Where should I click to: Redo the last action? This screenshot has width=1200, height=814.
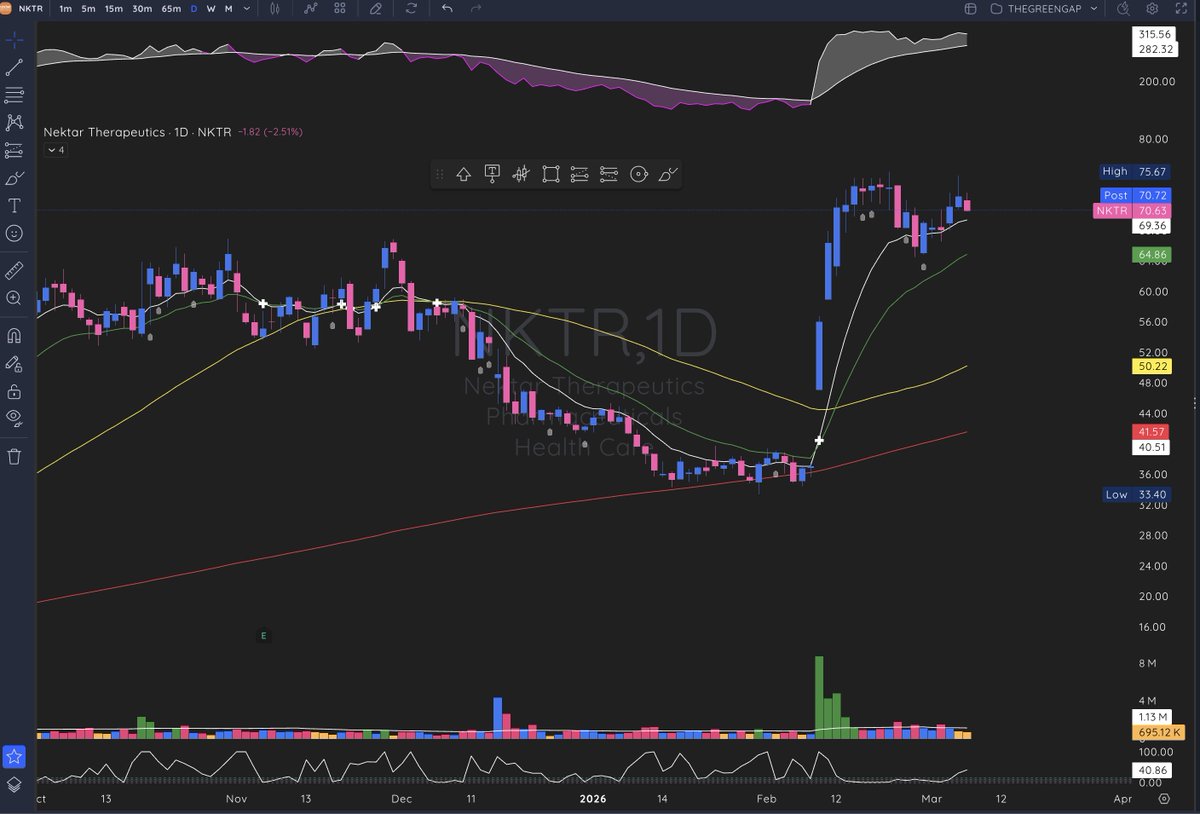(x=476, y=8)
